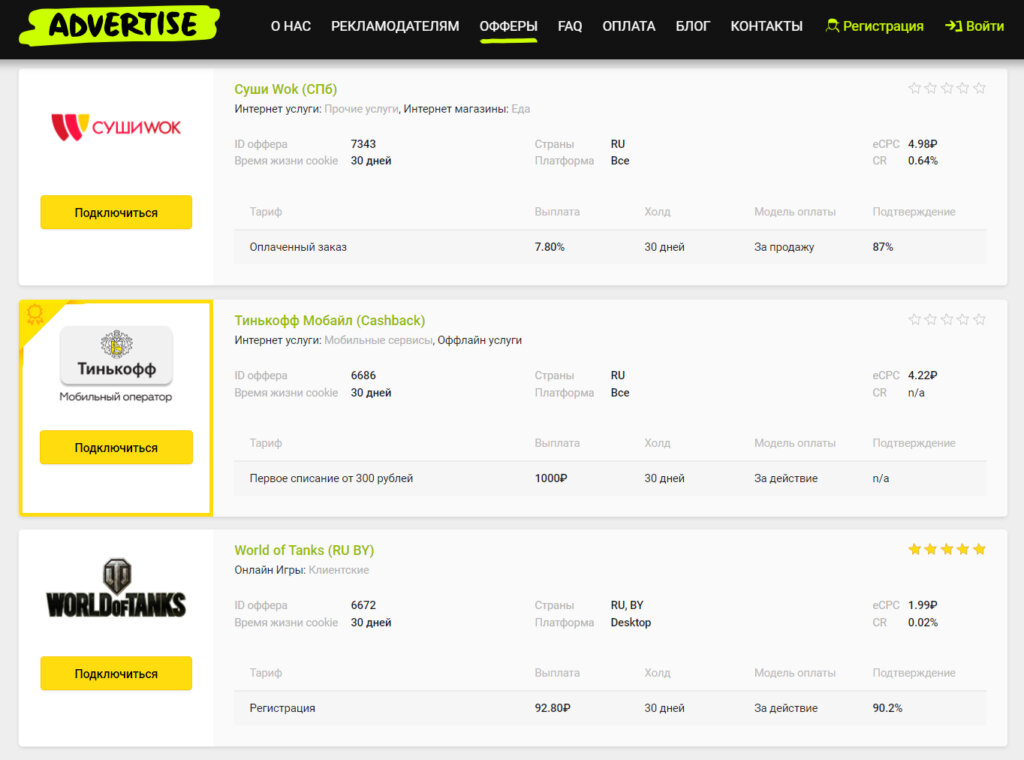Click eCPC value 4.98₽
Viewport: 1024px width, 760px height.
click(922, 144)
